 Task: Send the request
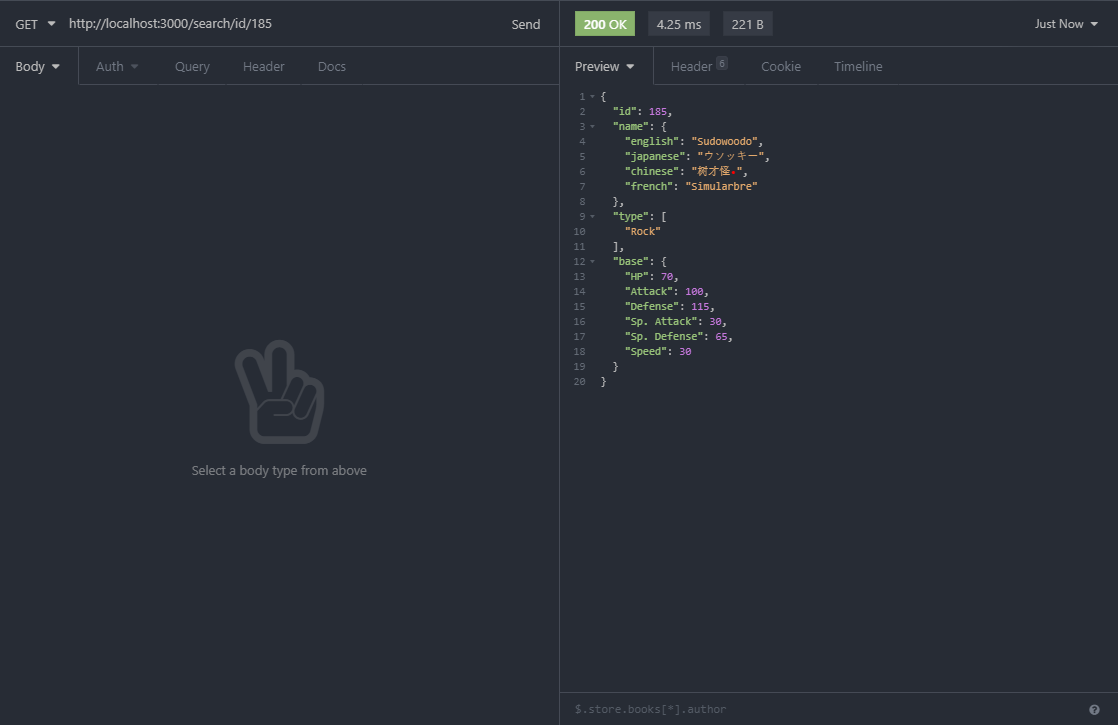tap(525, 24)
